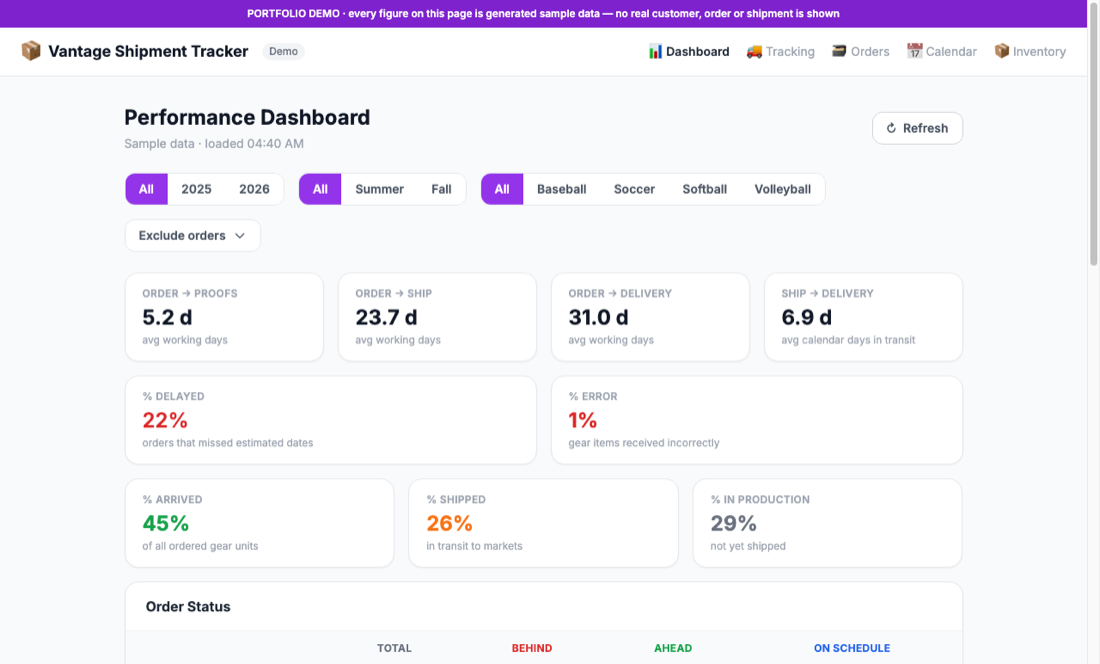Click the refresh arrow icon
The height and width of the screenshot is (664, 1100).
892,128
